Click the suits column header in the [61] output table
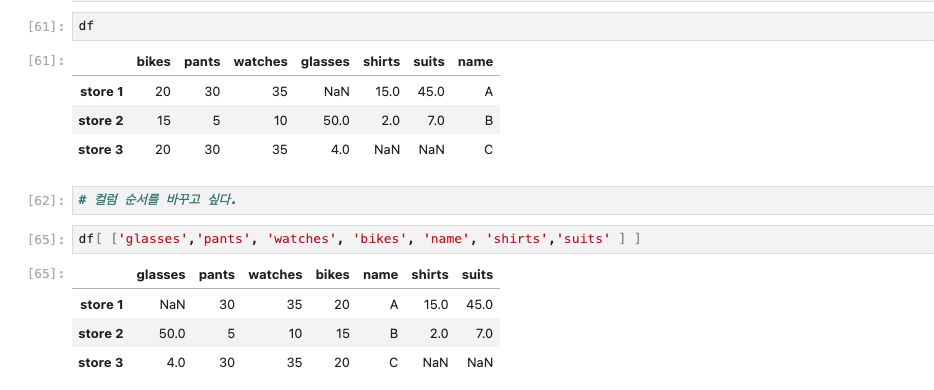934x390 pixels. 429,62
